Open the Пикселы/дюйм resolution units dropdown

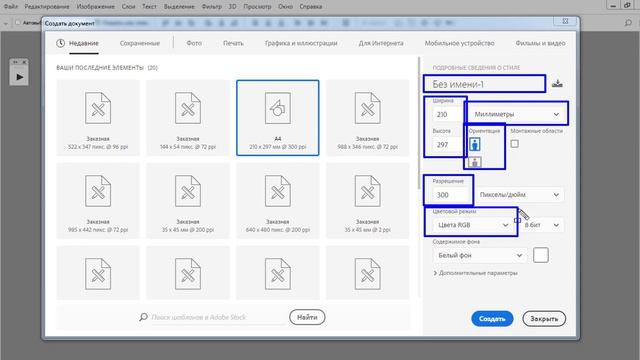(519, 195)
